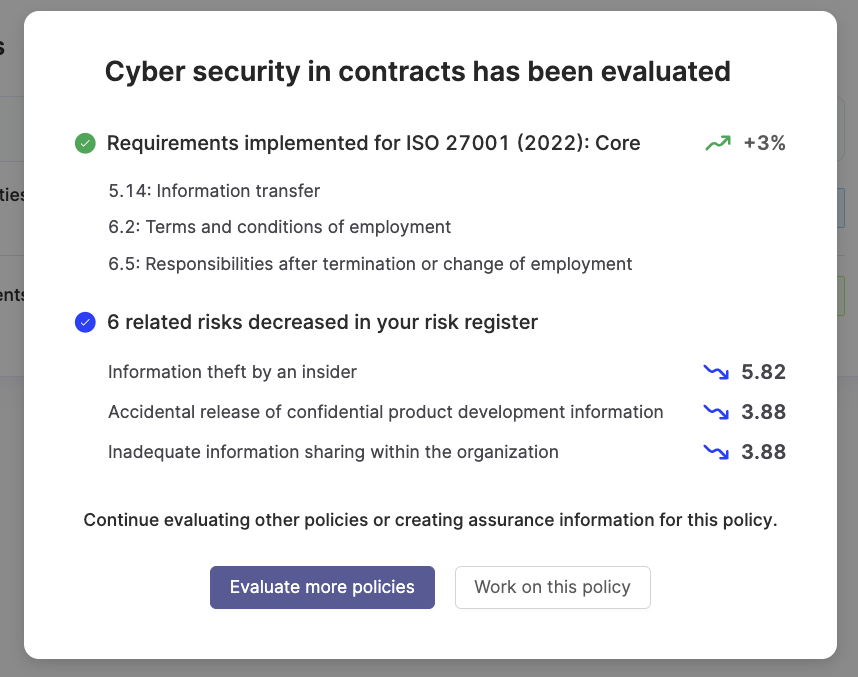Click the +3% compliance increase value
The image size is (858, 677).
(x=764, y=143)
